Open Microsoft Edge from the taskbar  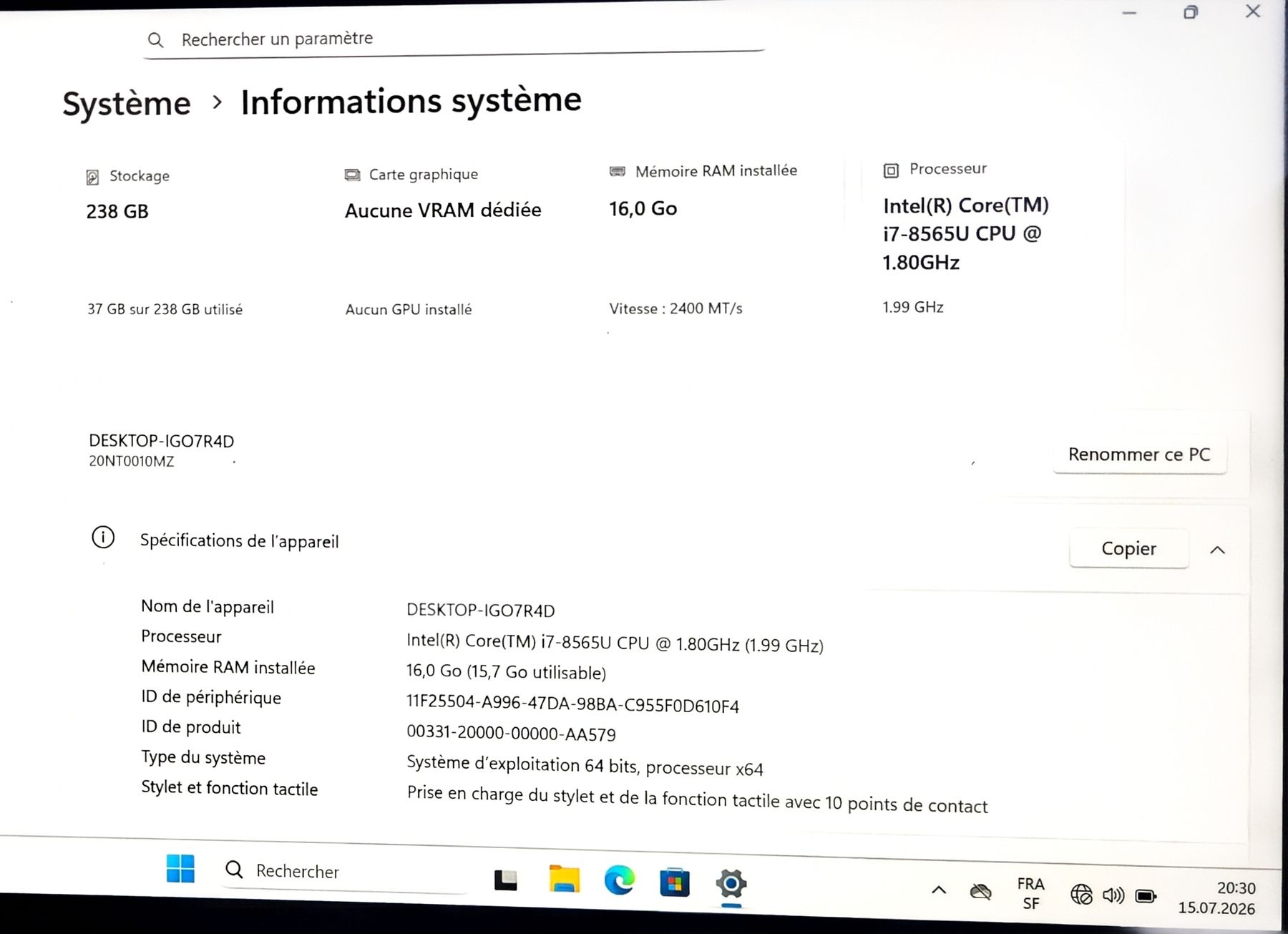pos(619,880)
